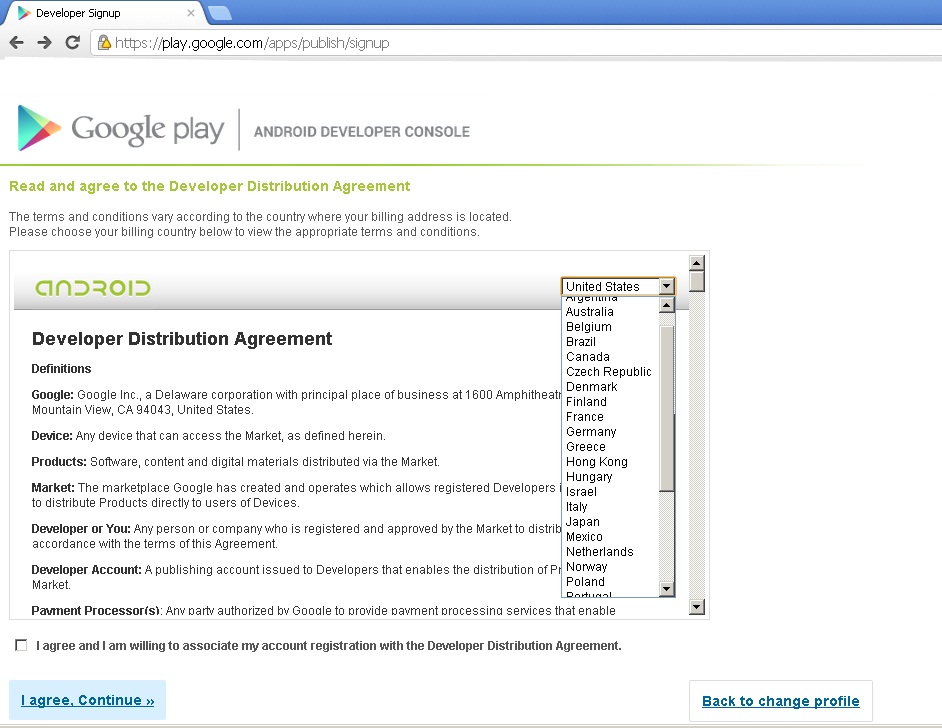Select Norway in the country list
Image resolution: width=942 pixels, height=728 pixels.
[x=610, y=567]
